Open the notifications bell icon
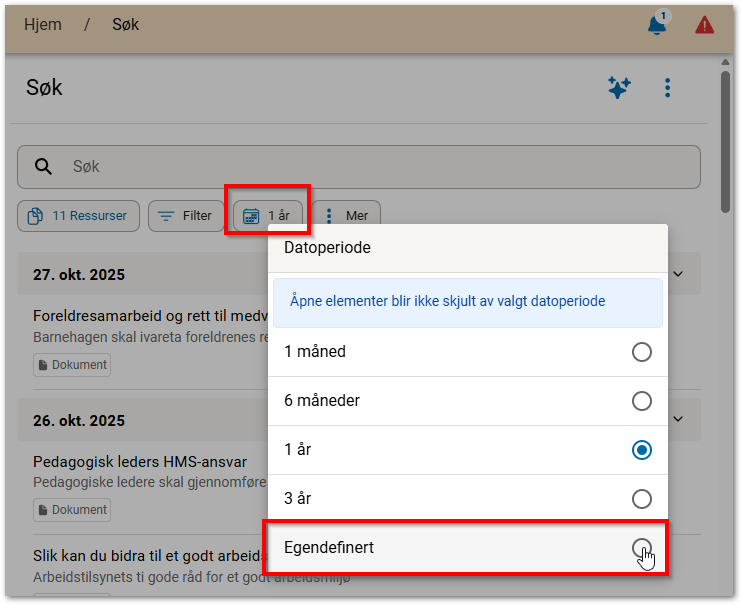 (x=657, y=25)
